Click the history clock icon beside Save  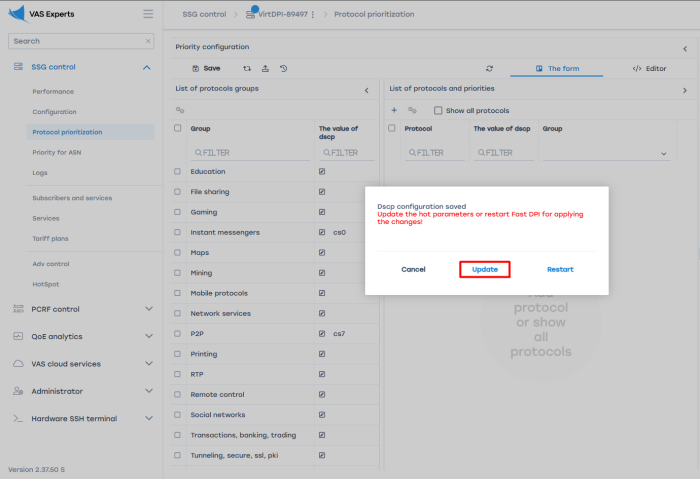tap(284, 69)
